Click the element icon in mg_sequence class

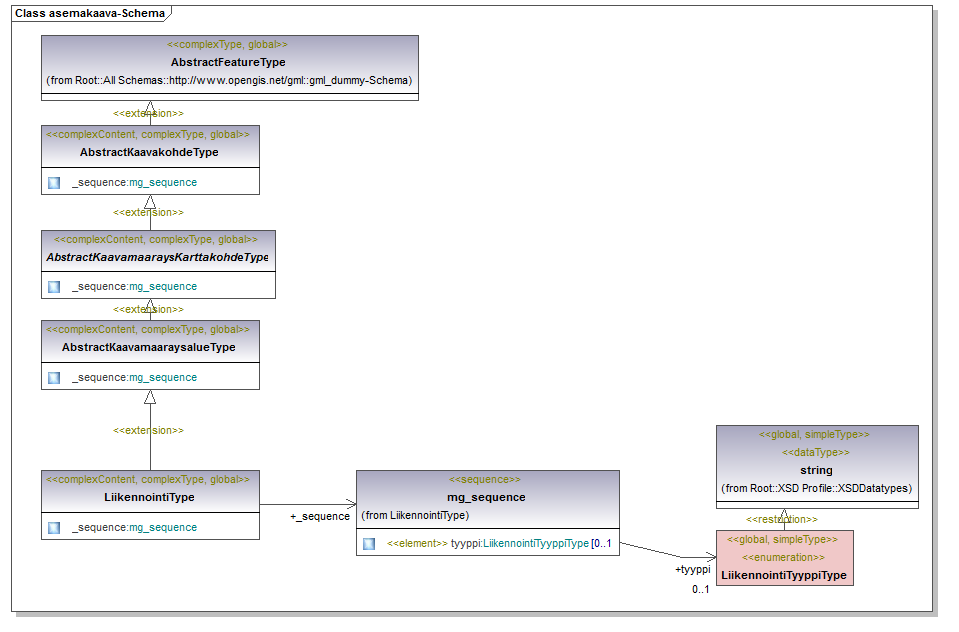tap(369, 544)
